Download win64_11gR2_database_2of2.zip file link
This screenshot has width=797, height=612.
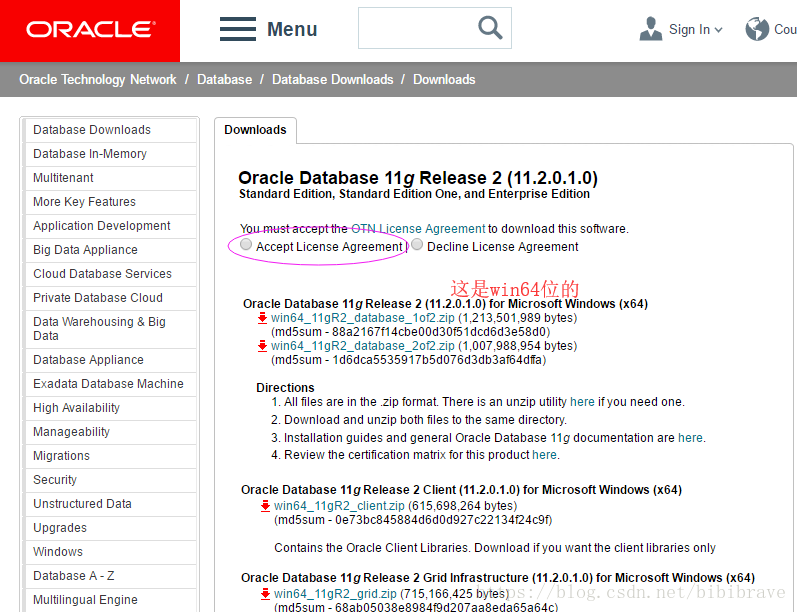point(362,346)
